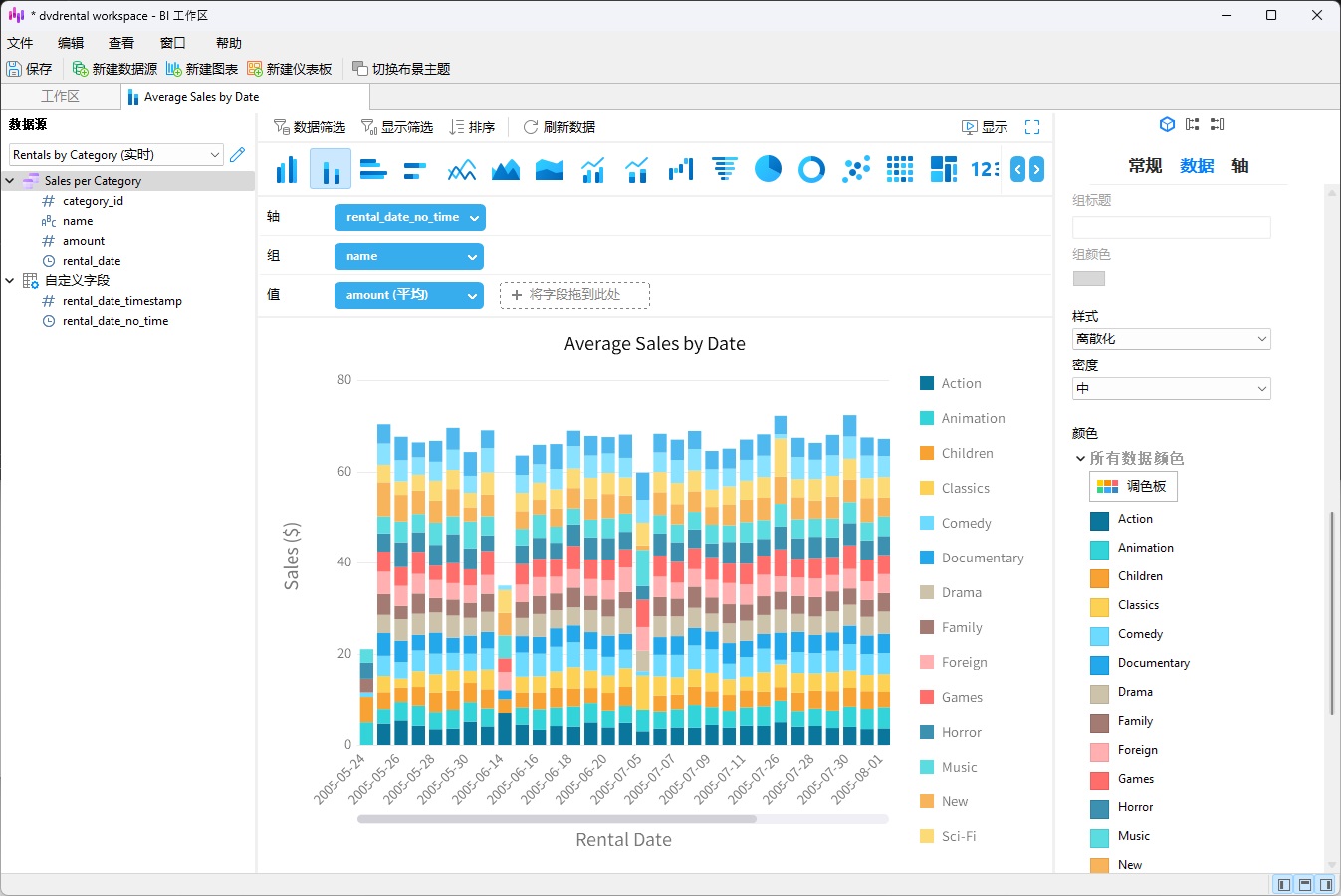Screen dimensions: 1341x896
Task: Collapse the Sales per Category tree node
Action: 8,180
